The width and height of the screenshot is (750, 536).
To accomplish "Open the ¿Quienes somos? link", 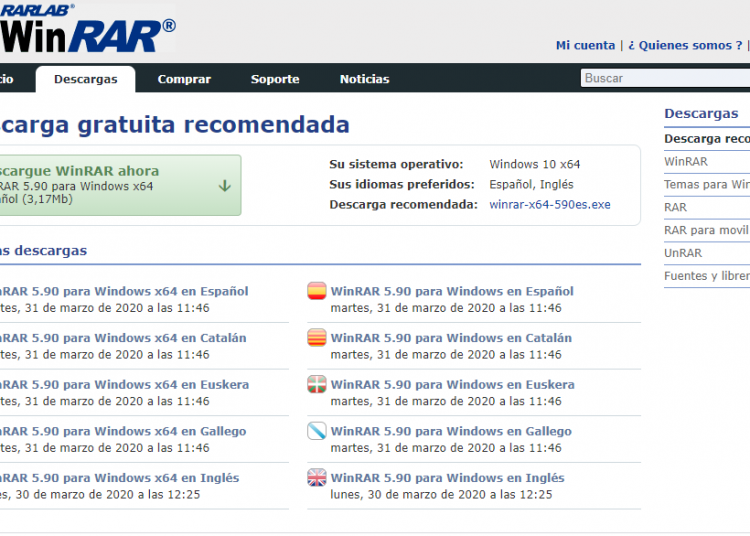I will (x=685, y=45).
